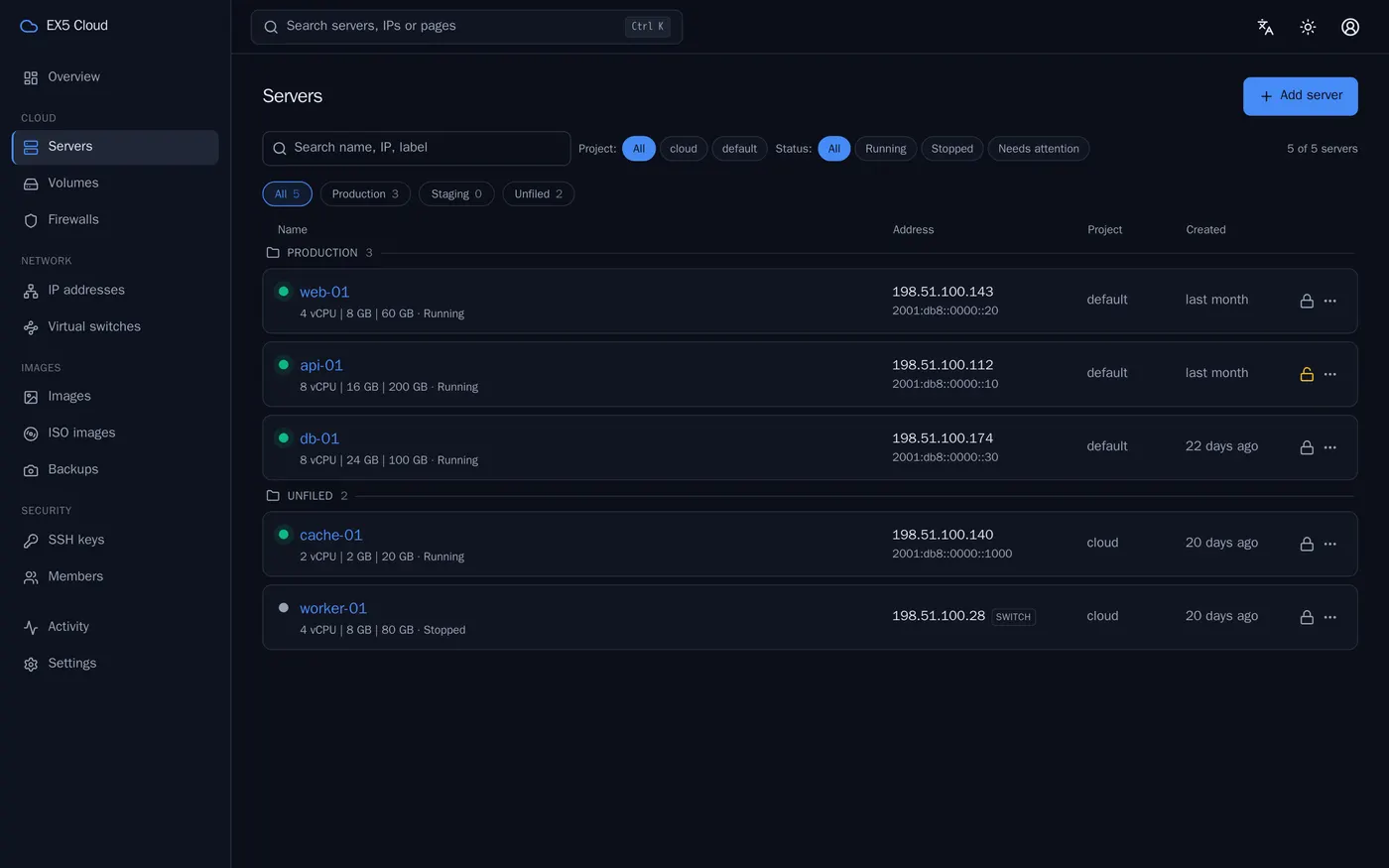Viewport: 1389px width, 868px height.
Task: Open Virtual switches in sidebar
Action: tap(115, 327)
